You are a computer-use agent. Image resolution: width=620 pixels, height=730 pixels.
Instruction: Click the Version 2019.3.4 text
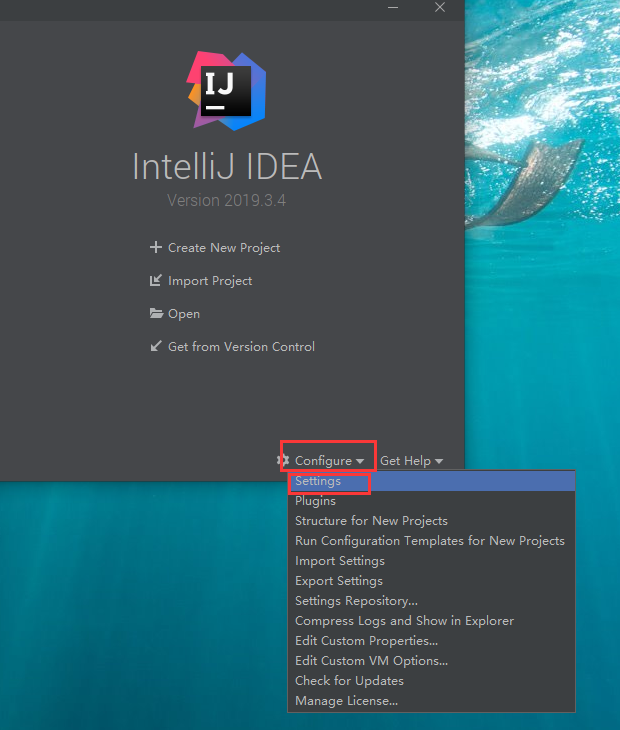coord(226,201)
